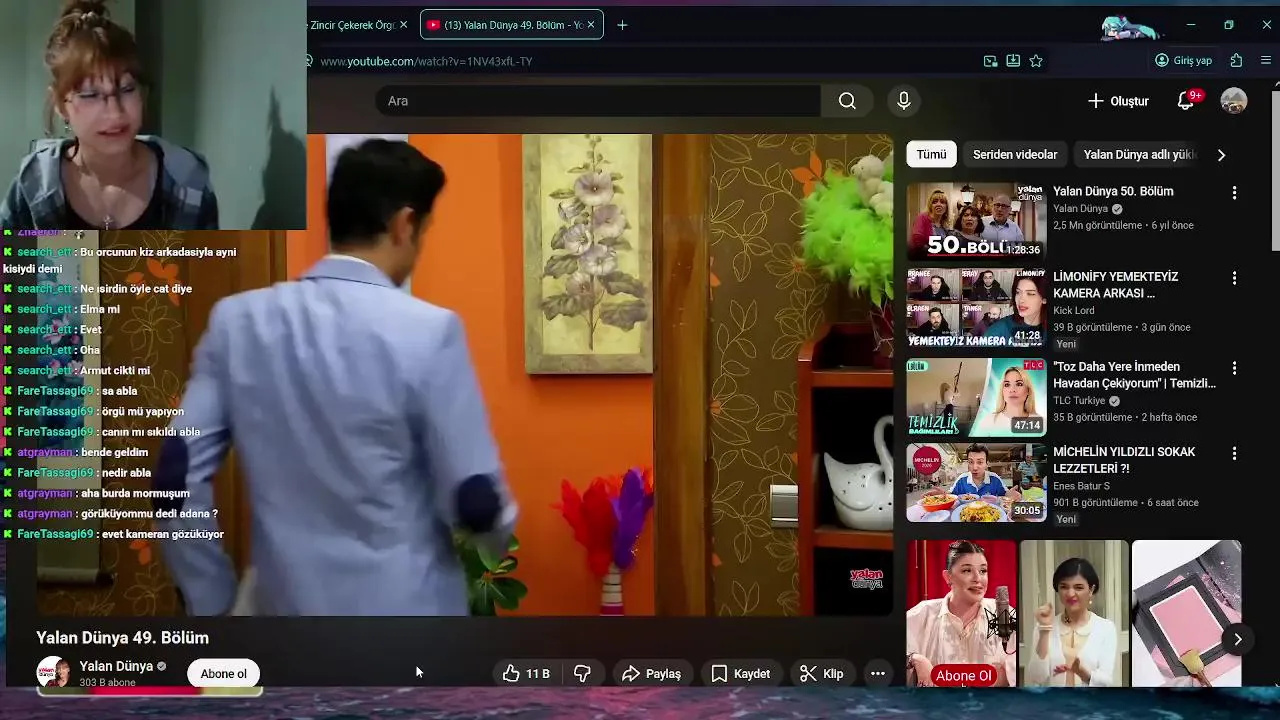1280x720 pixels.
Task: Subscribe with Abone ol button
Action: (x=223, y=674)
